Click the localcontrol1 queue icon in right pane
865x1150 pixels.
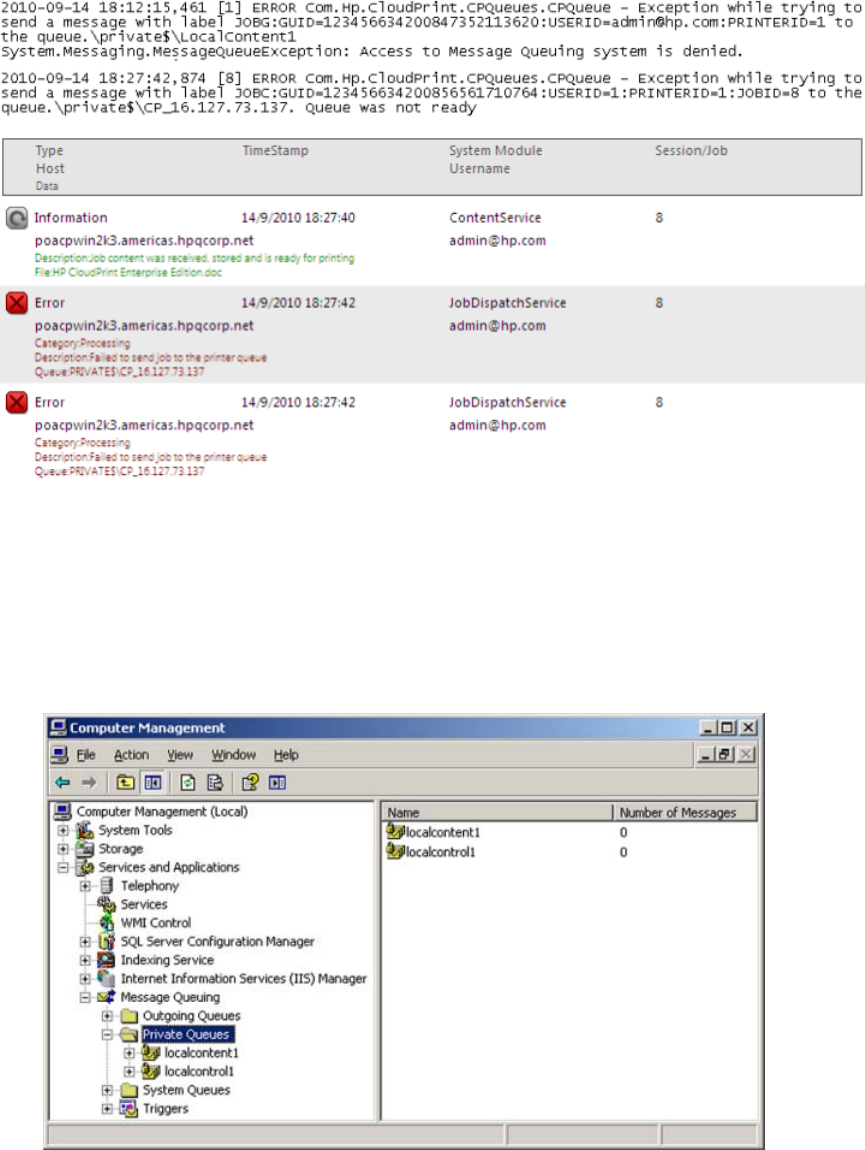[x=395, y=851]
